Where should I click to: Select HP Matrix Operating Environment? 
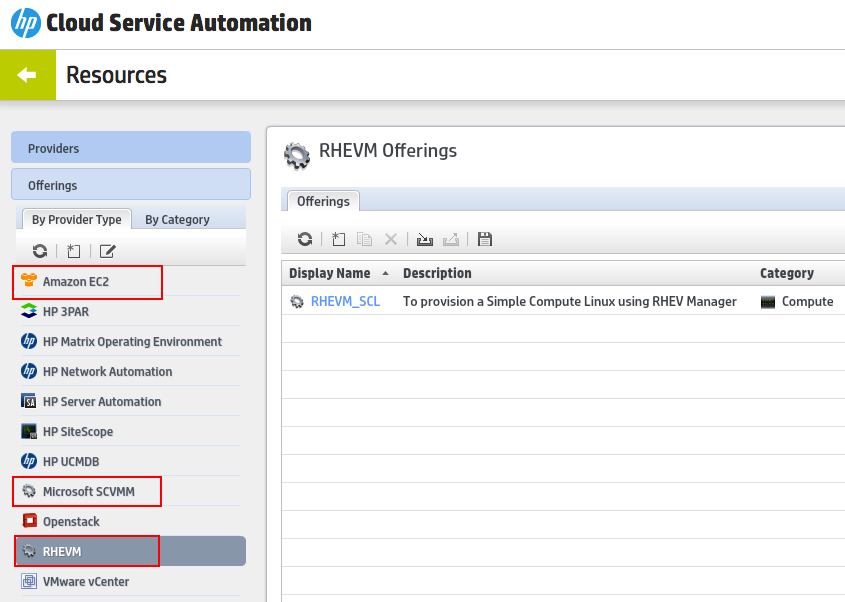click(x=130, y=341)
